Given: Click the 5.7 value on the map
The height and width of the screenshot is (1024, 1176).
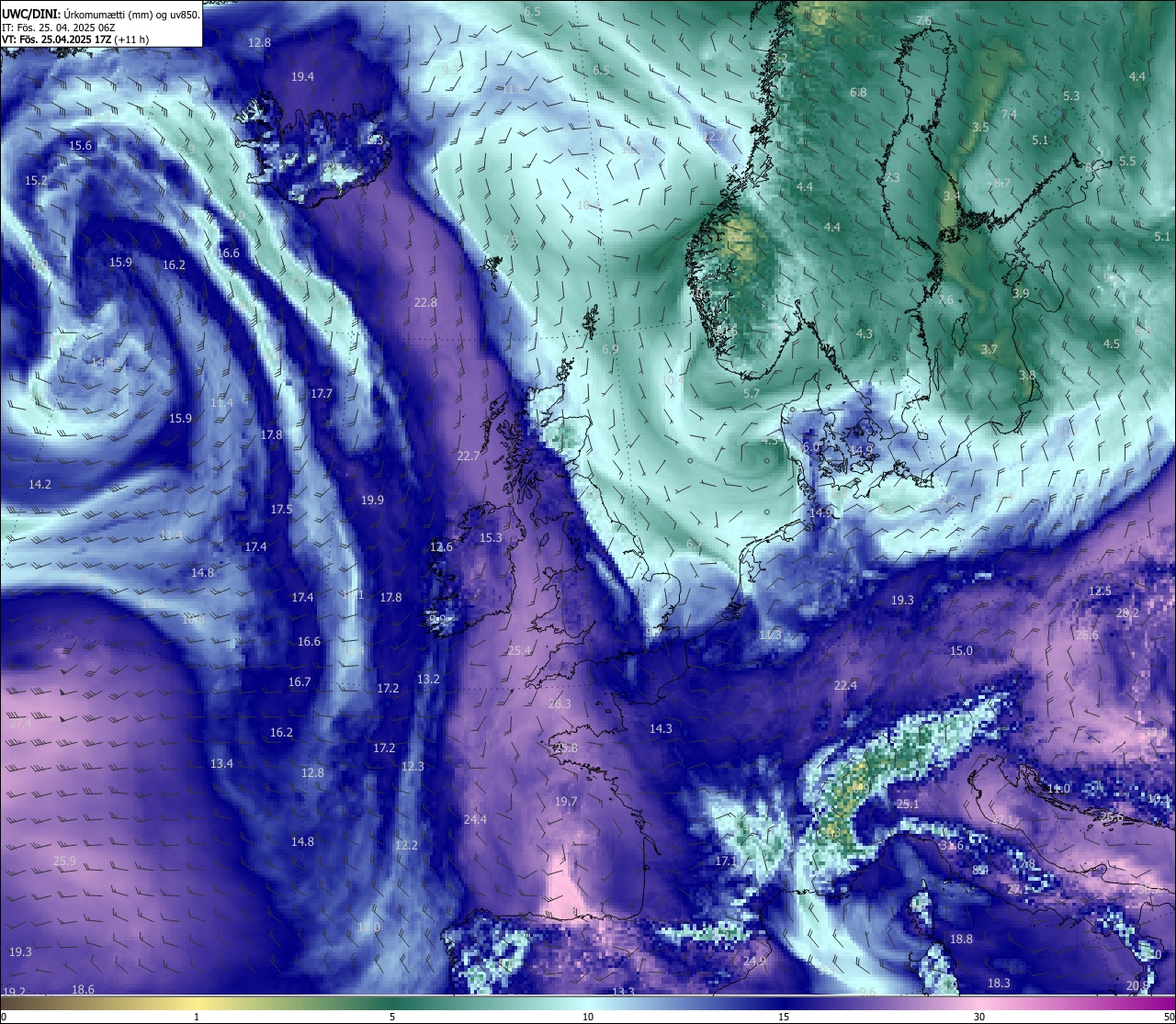Looking at the screenshot, I should click(x=752, y=394).
